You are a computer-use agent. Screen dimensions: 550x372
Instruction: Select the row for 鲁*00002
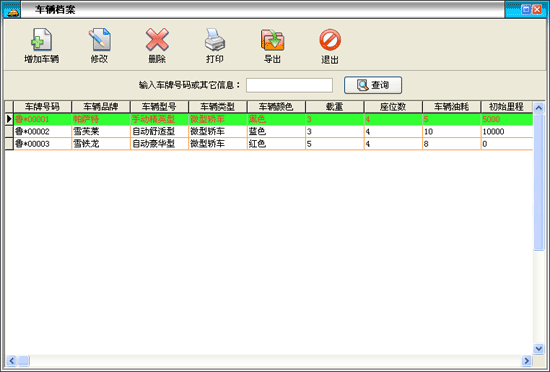[x=269, y=131]
